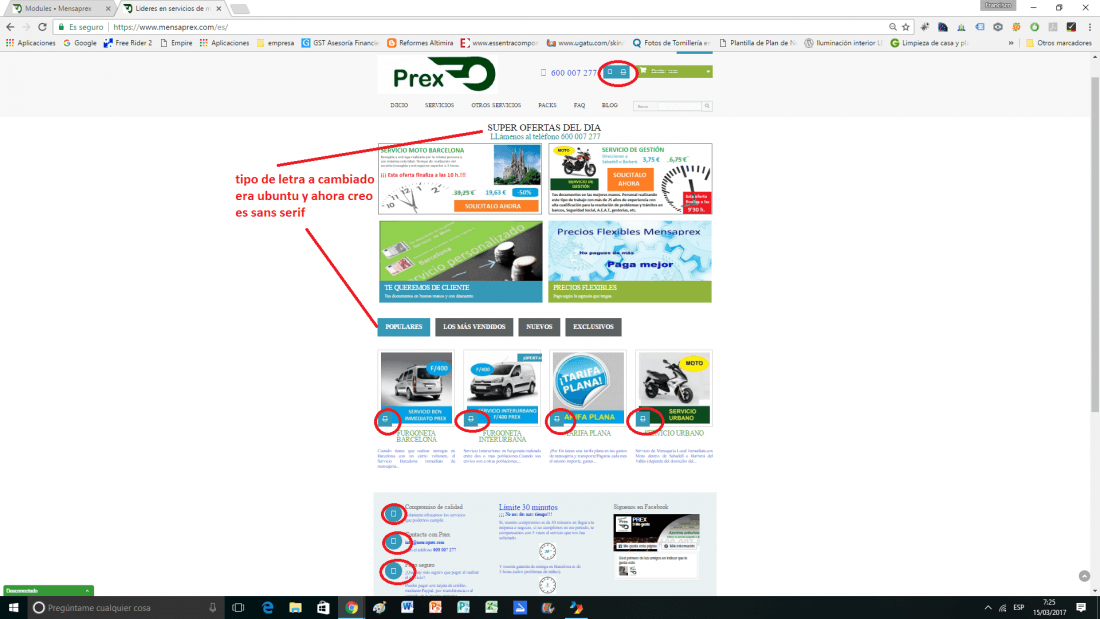This screenshot has width=1100, height=619.
Task: Open the FAQ menu item
Action: (x=579, y=105)
